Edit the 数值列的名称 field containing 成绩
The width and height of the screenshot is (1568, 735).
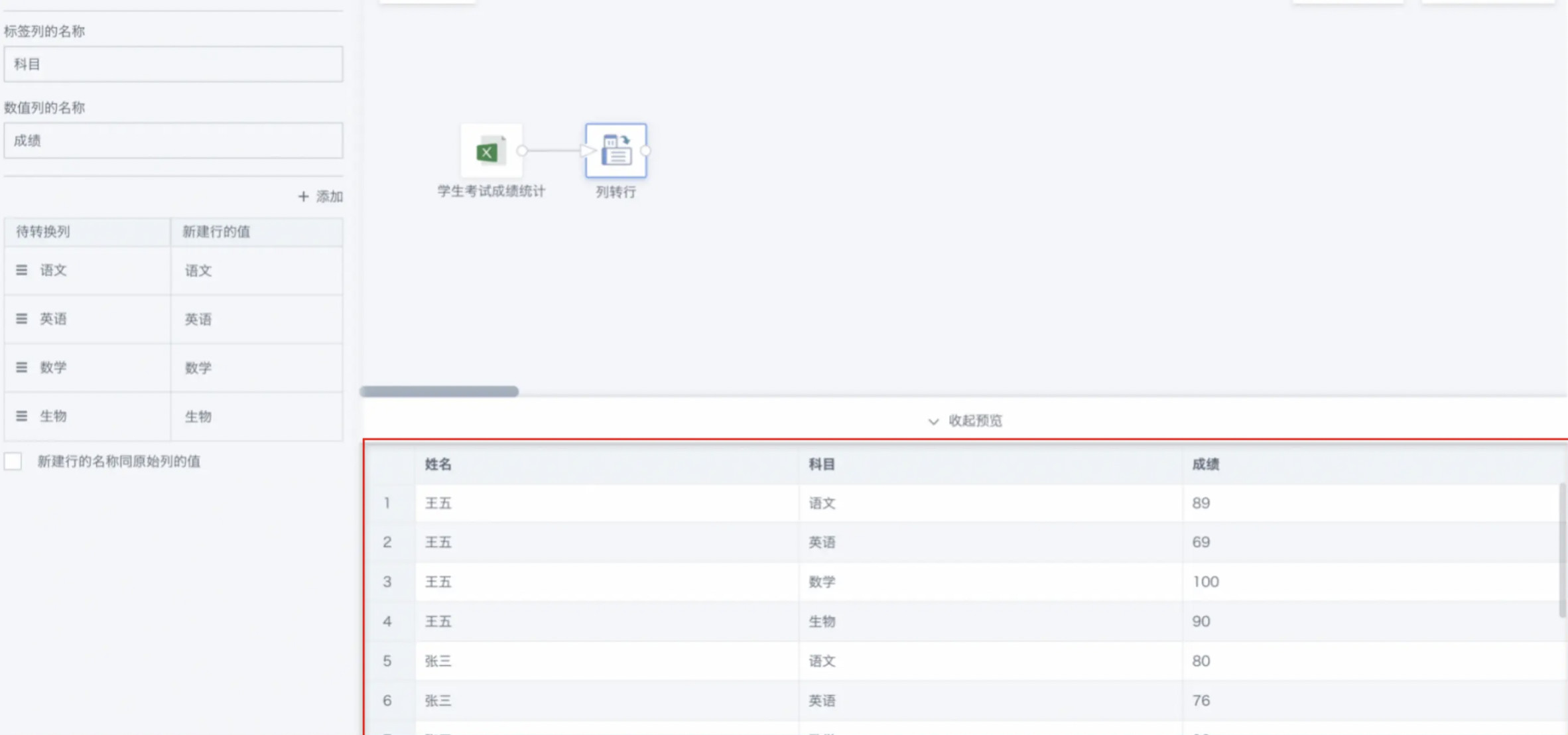pos(173,140)
